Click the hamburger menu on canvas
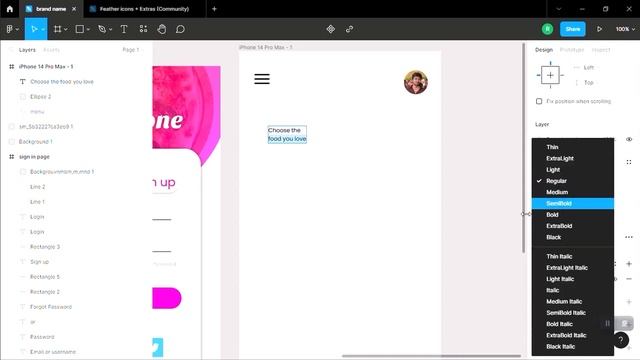Screen dimensions: 640x360 click(x=262, y=79)
